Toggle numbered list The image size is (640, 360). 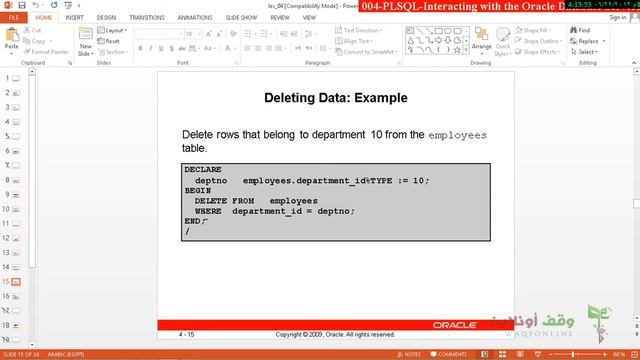point(265,34)
